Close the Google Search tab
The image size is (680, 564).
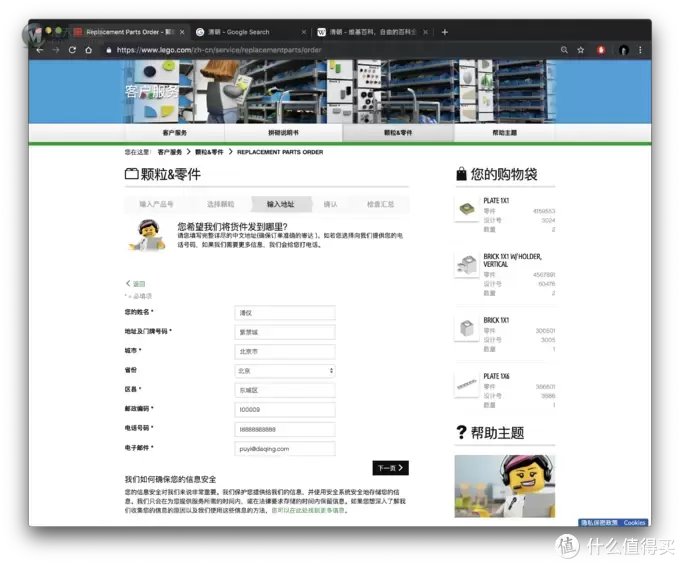pos(304,32)
